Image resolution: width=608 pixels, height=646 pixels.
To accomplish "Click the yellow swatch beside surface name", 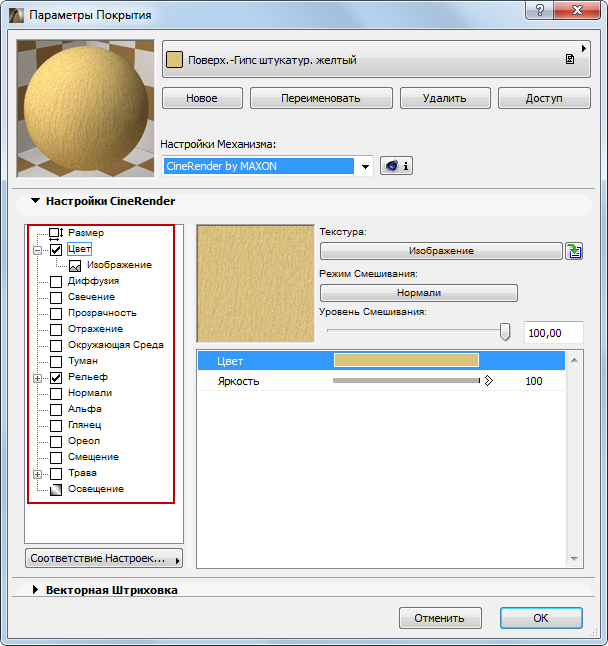I will coord(174,60).
